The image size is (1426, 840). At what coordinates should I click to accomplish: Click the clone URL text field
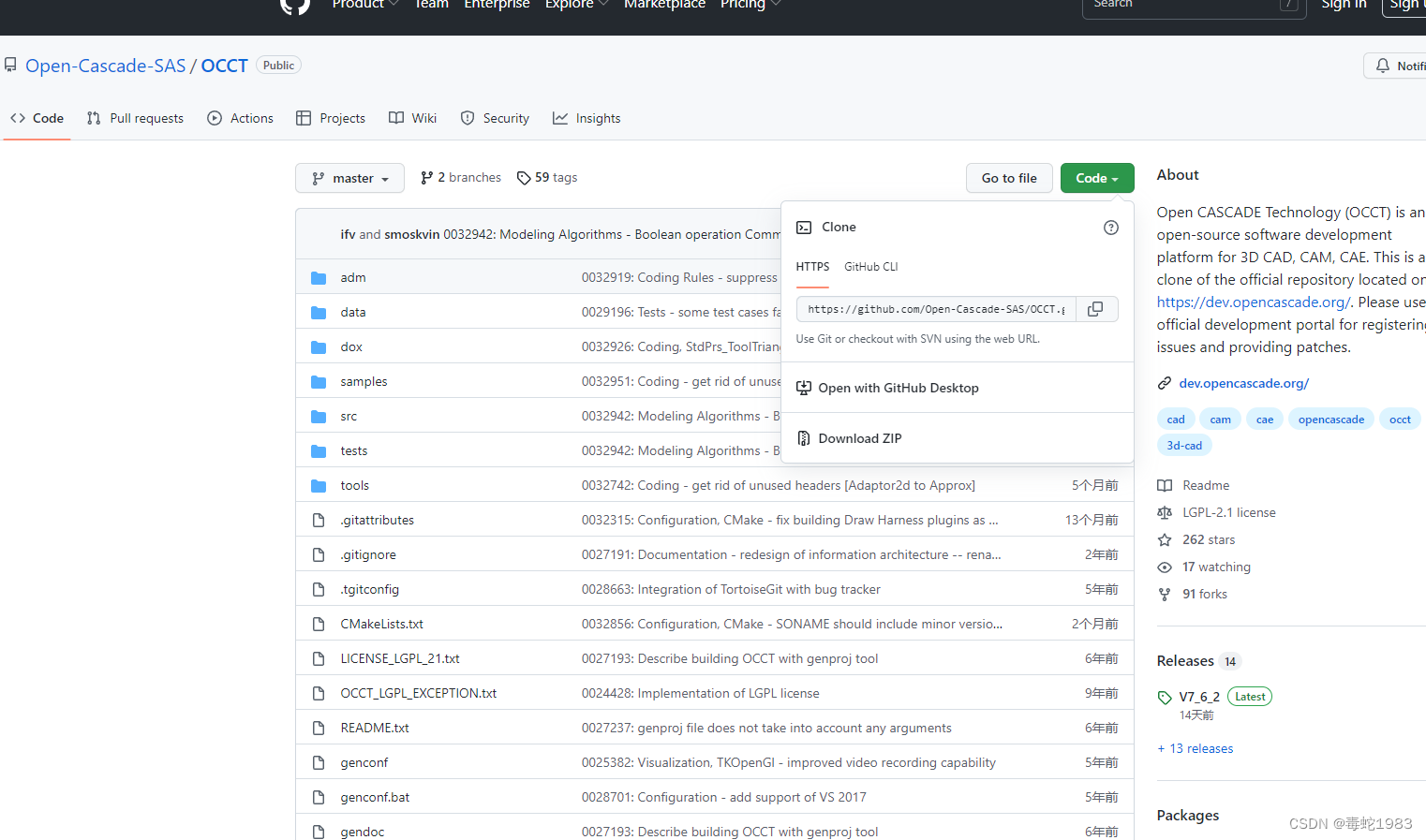(936, 309)
